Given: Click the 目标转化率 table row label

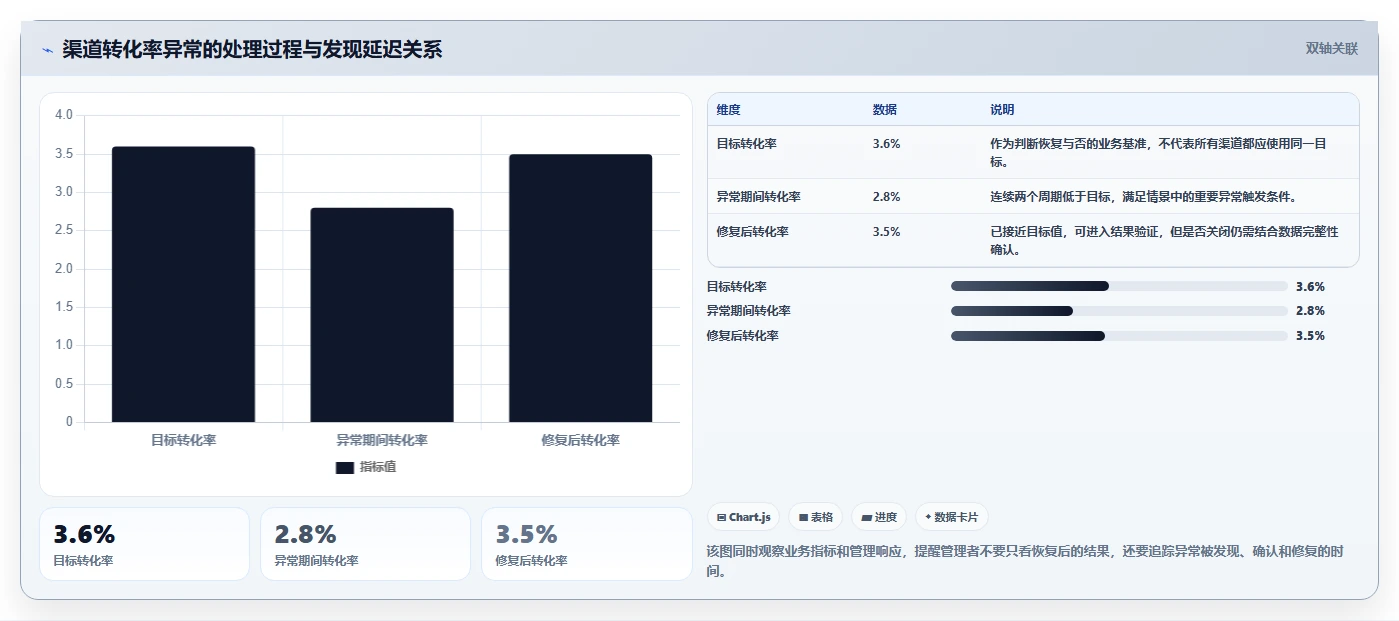Looking at the screenshot, I should coord(747,144).
